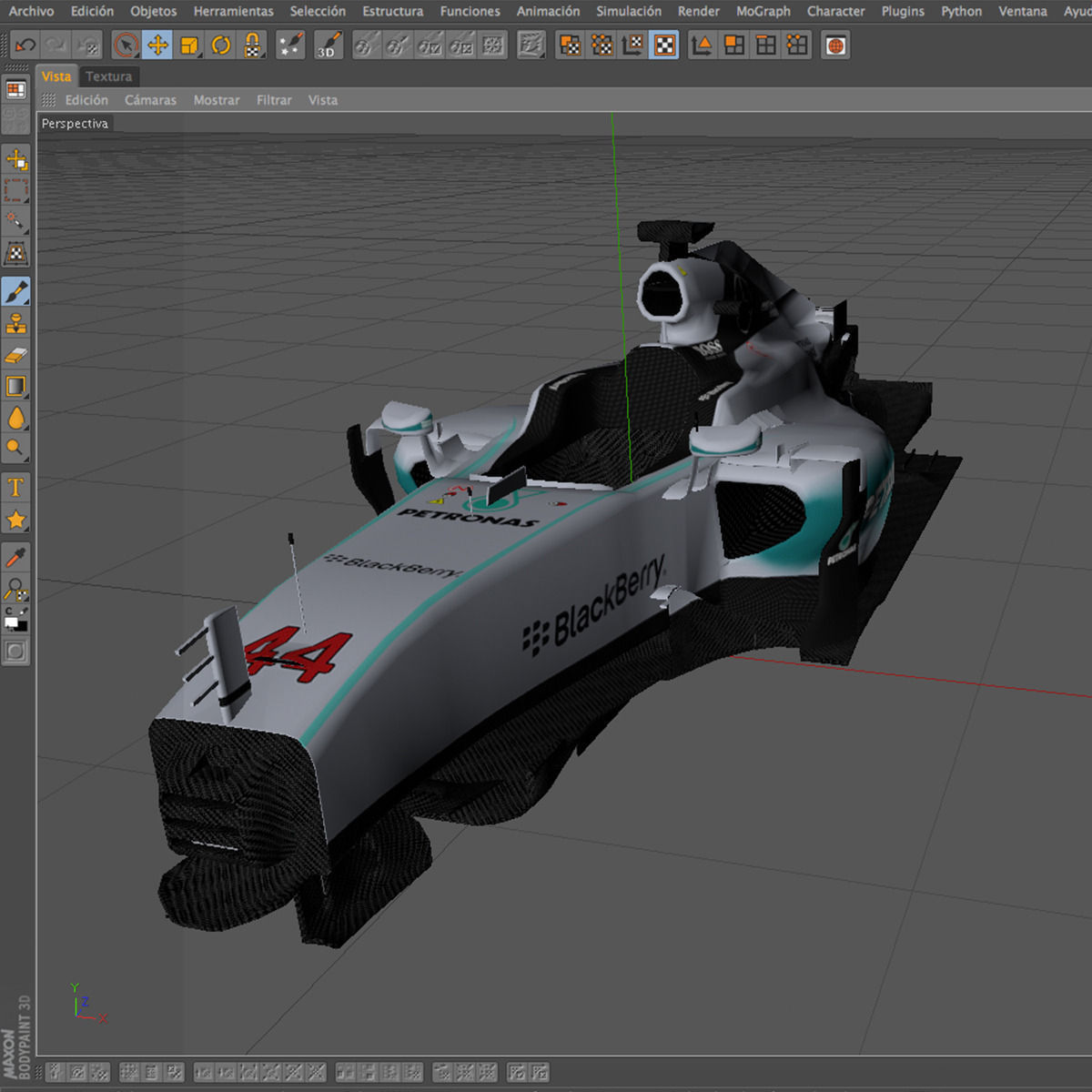Open the layout switcher icon at top of left palette

[x=16, y=89]
